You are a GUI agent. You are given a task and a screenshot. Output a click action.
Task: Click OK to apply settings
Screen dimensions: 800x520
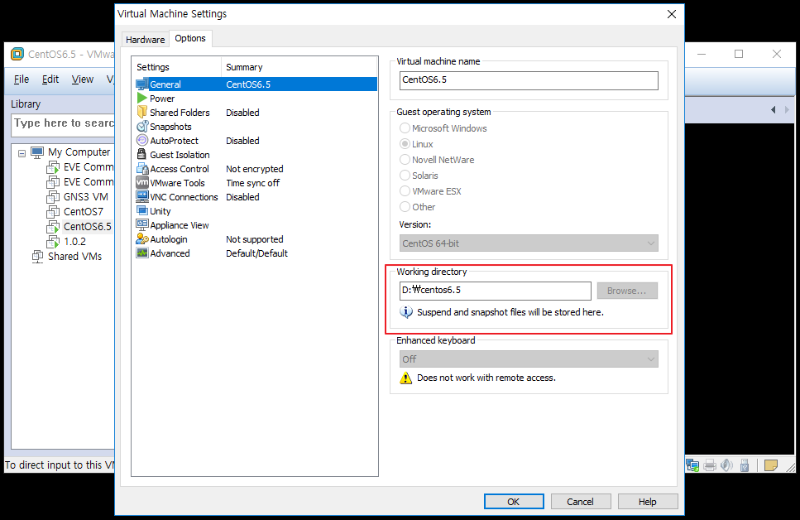514,502
